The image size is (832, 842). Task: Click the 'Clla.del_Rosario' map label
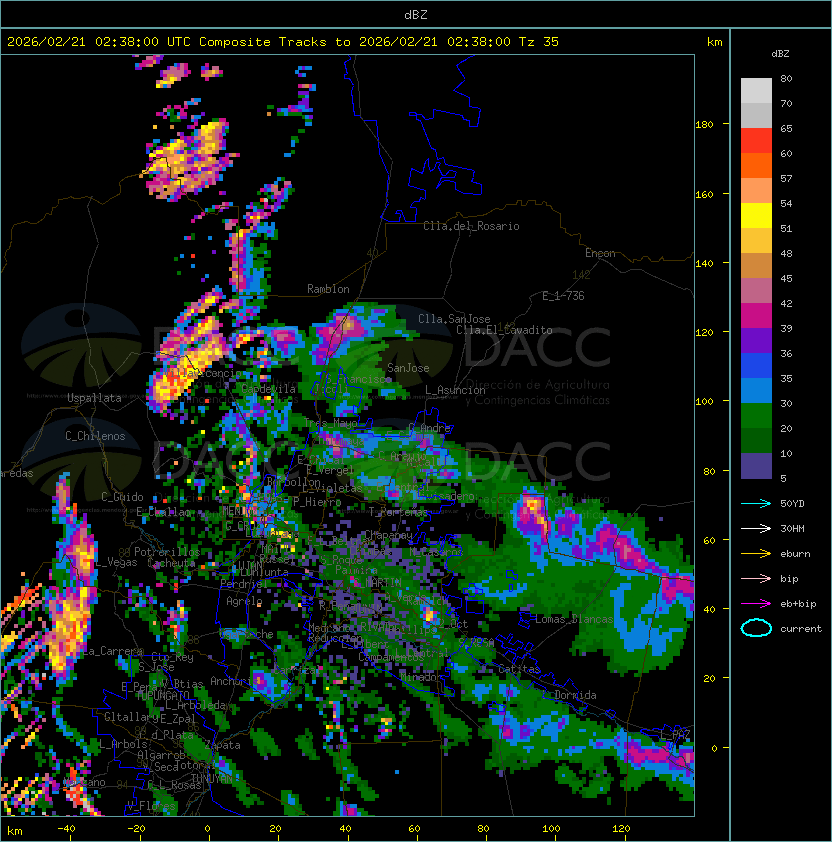471,226
